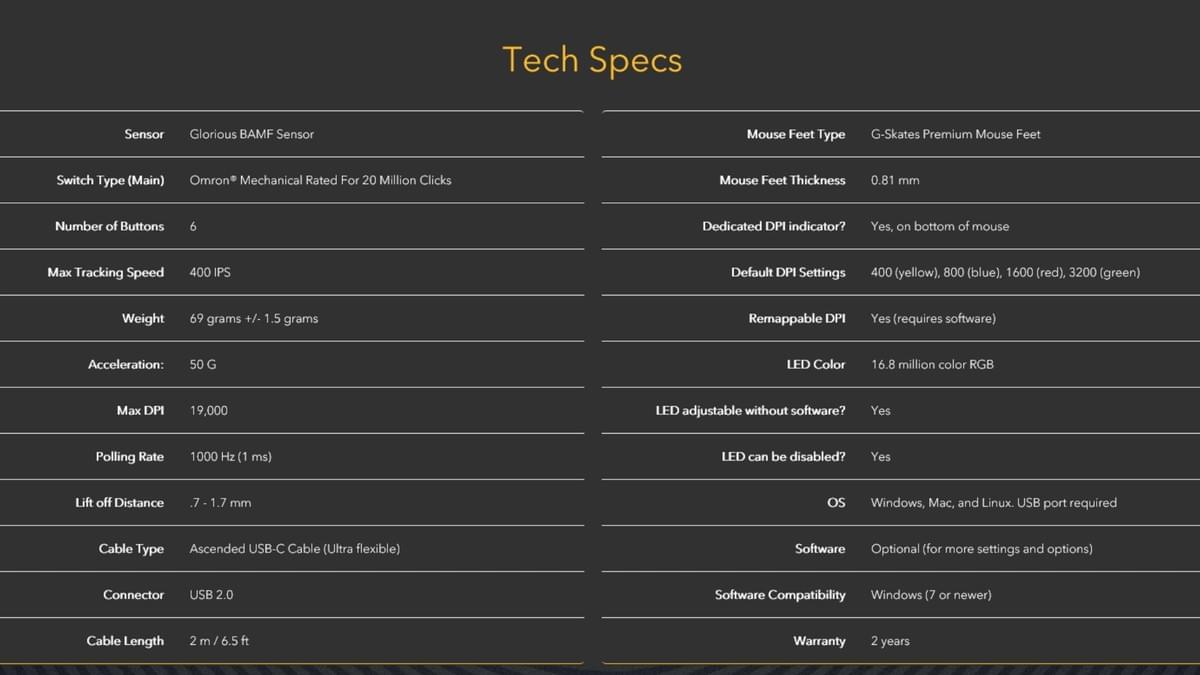Select the Software Compatibility label

(x=780, y=594)
